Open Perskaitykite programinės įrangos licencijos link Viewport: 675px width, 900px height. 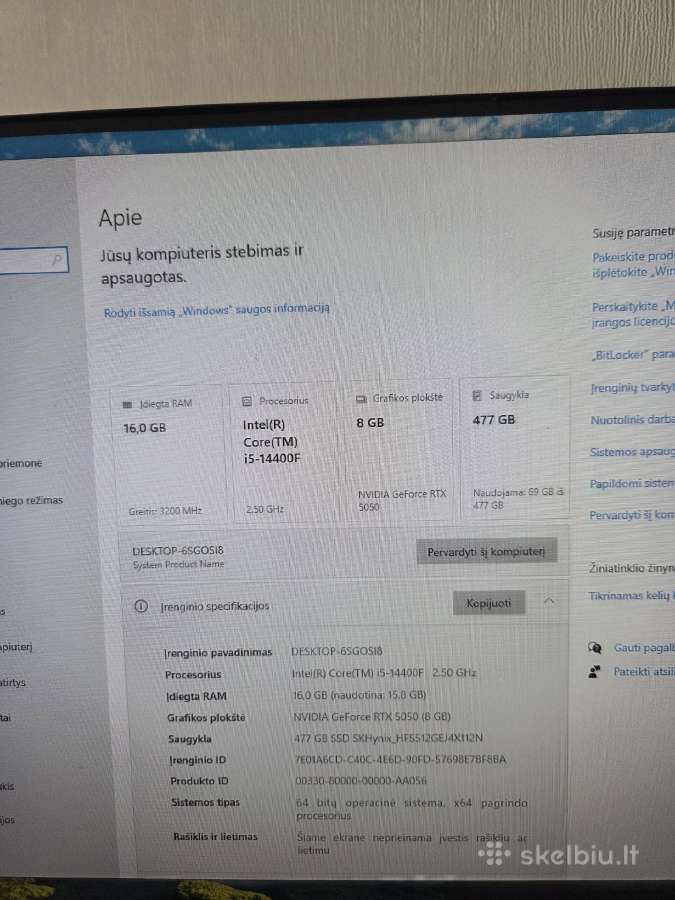coord(633,315)
